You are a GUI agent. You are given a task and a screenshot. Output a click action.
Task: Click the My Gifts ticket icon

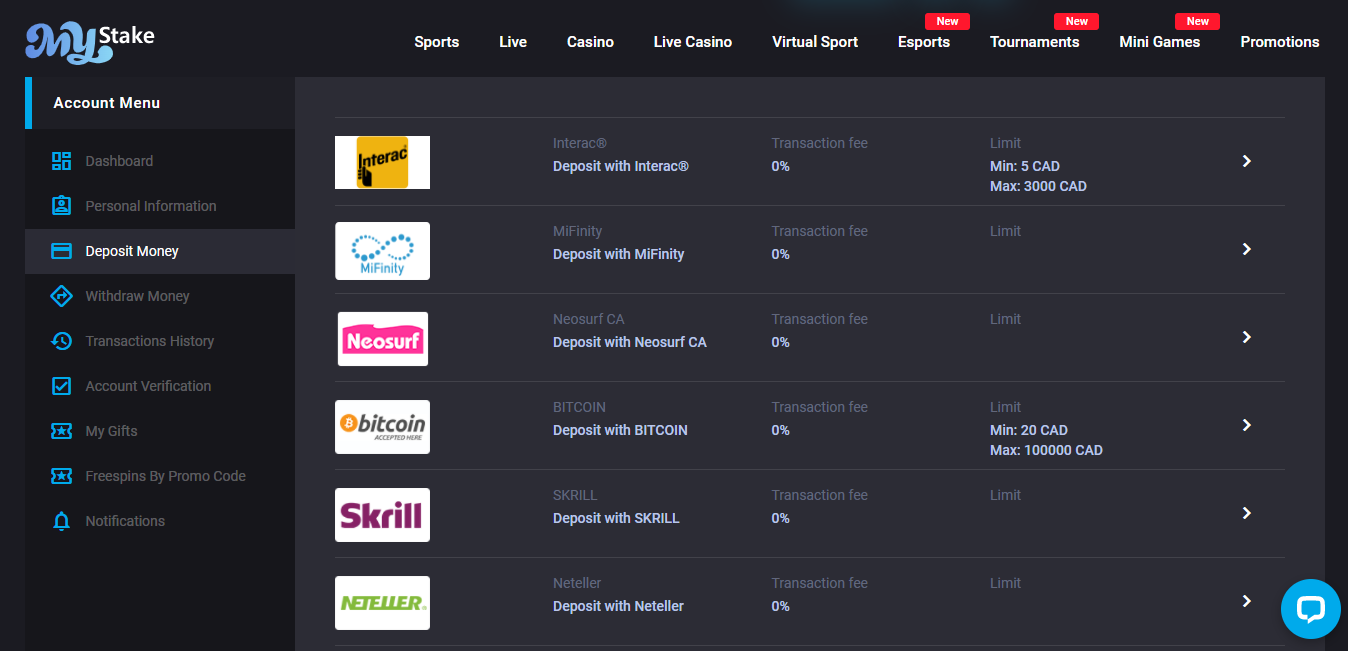coord(61,431)
